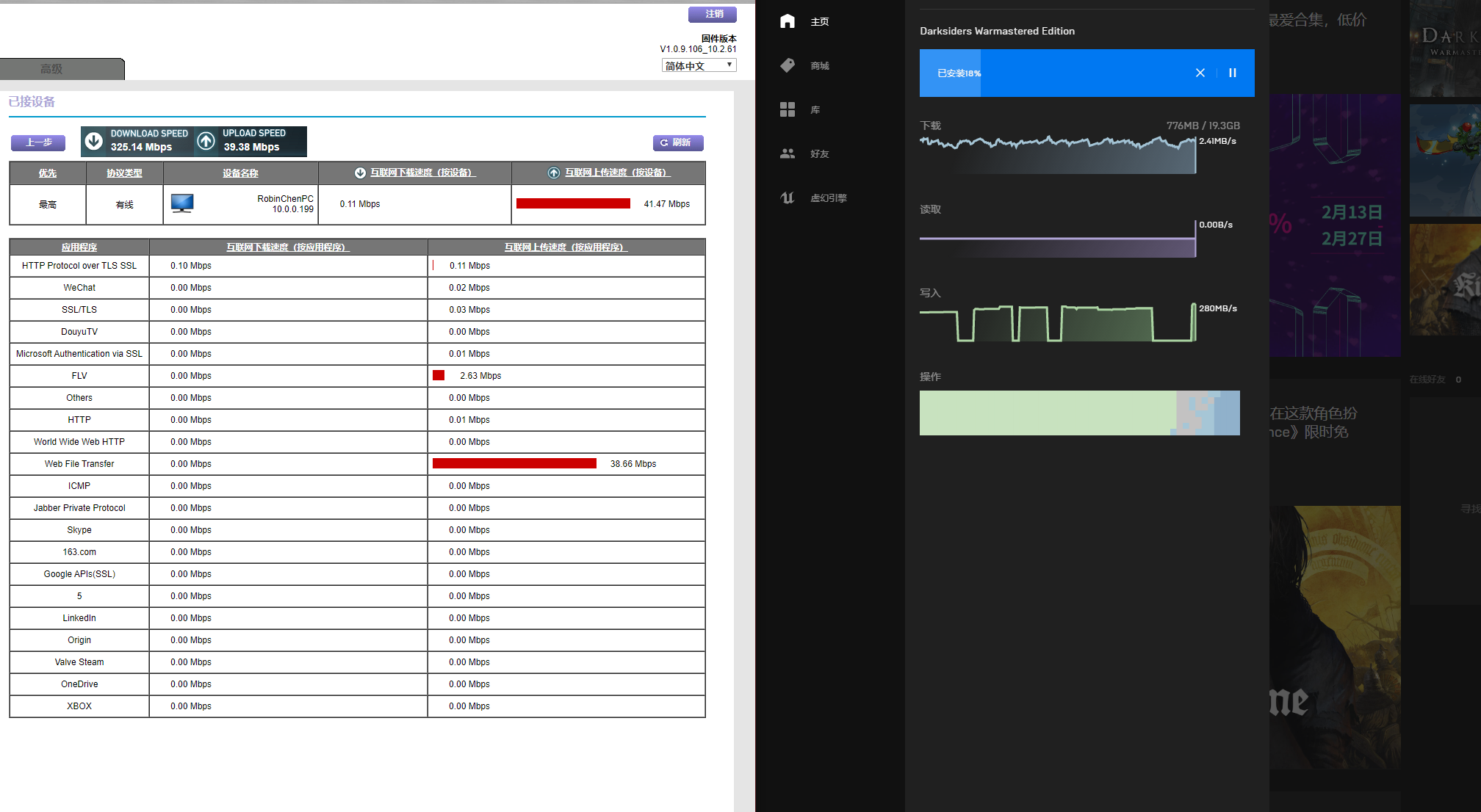The height and width of the screenshot is (812, 1481).
Task: Click the 刷新 refresh button
Action: [677, 142]
